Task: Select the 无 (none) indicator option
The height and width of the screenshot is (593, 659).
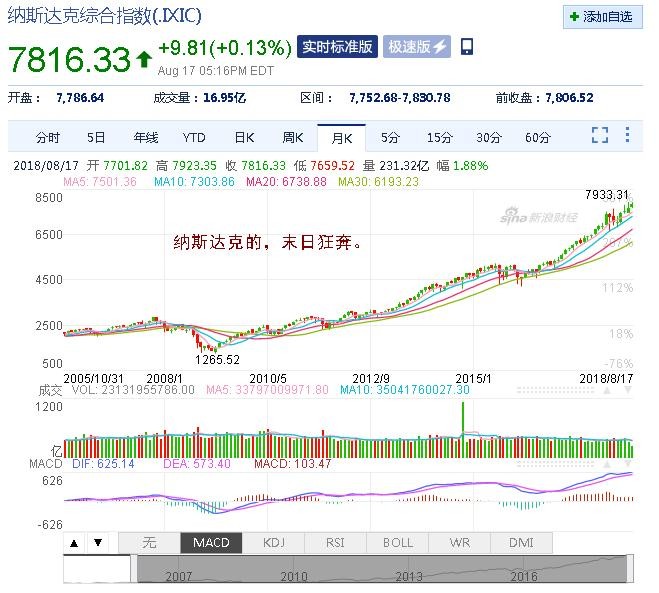Action: (150, 543)
